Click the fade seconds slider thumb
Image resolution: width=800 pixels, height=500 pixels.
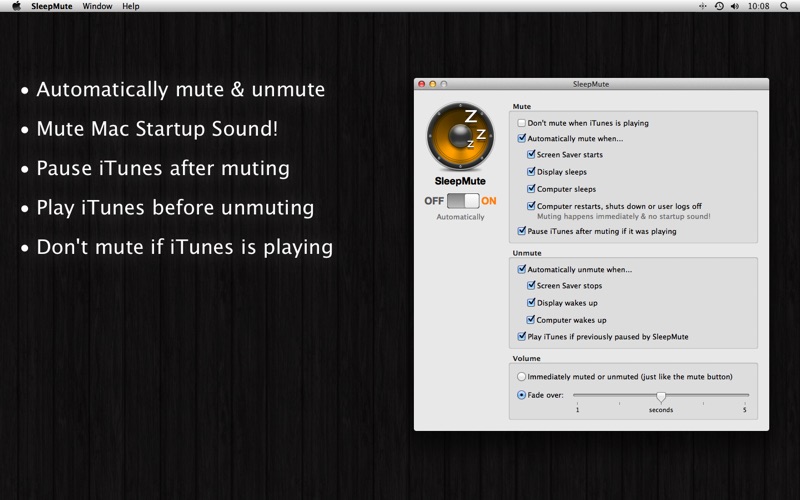point(661,396)
